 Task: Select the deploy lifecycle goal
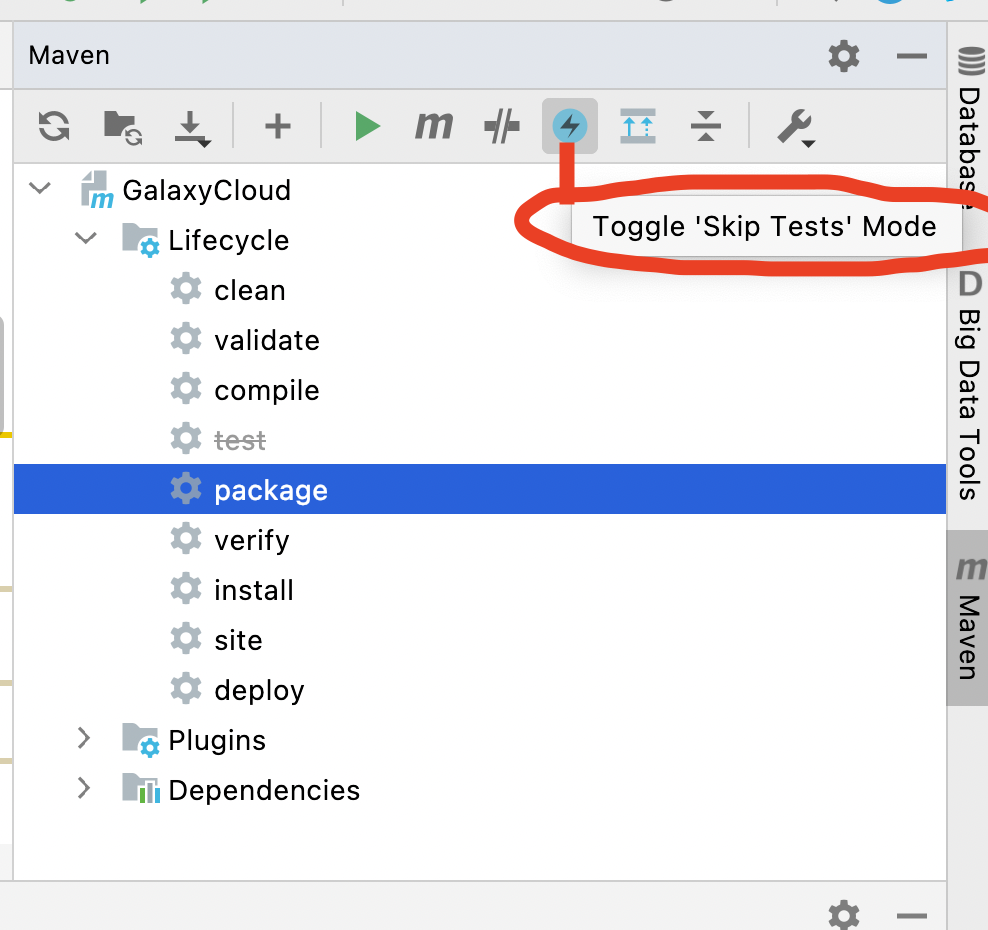tap(259, 691)
